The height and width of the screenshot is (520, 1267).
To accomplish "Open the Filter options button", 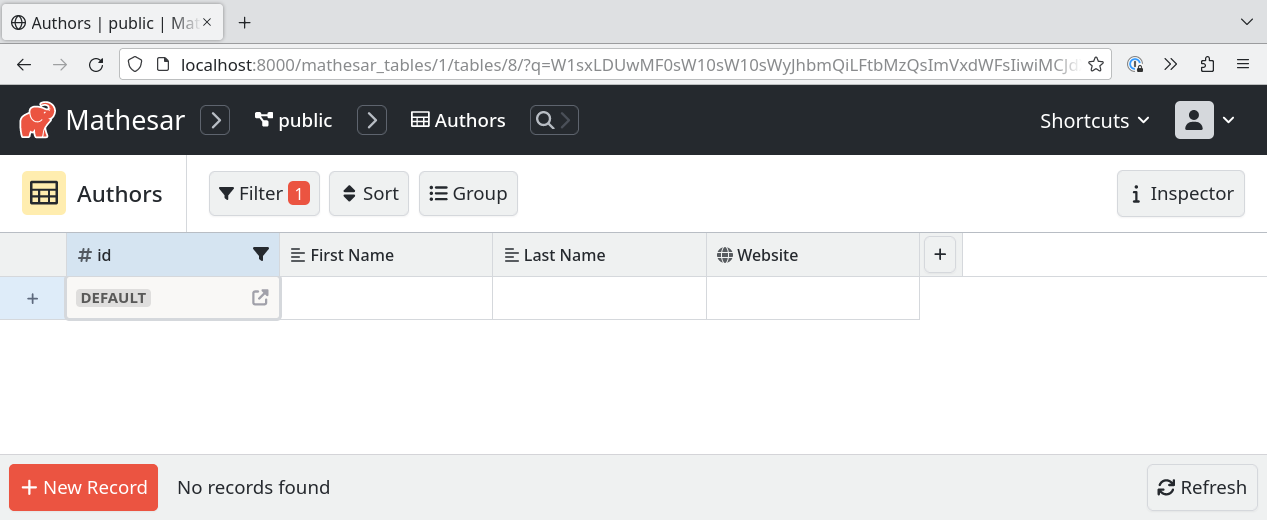I will tap(264, 193).
